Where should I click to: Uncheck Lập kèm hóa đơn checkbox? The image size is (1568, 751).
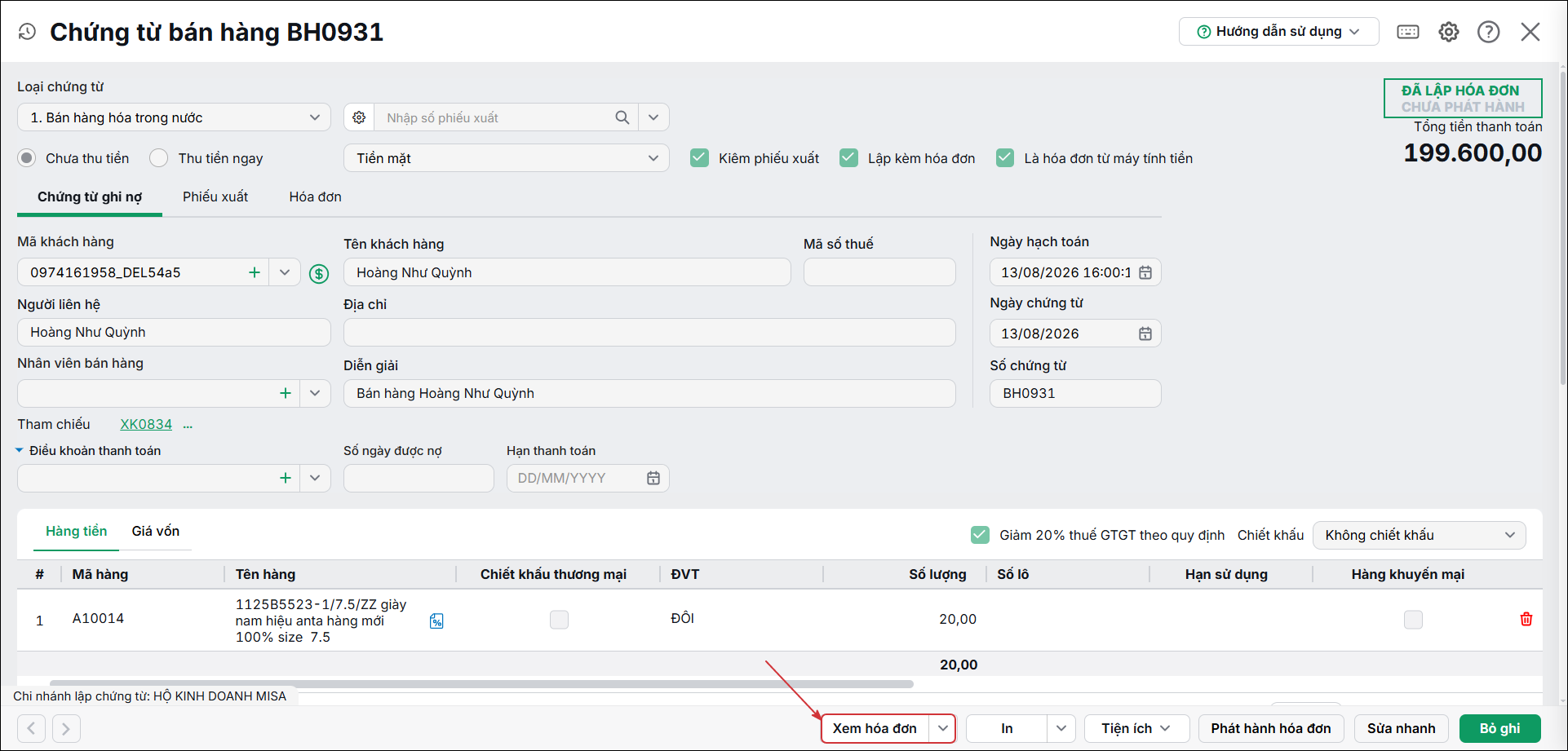pos(849,158)
